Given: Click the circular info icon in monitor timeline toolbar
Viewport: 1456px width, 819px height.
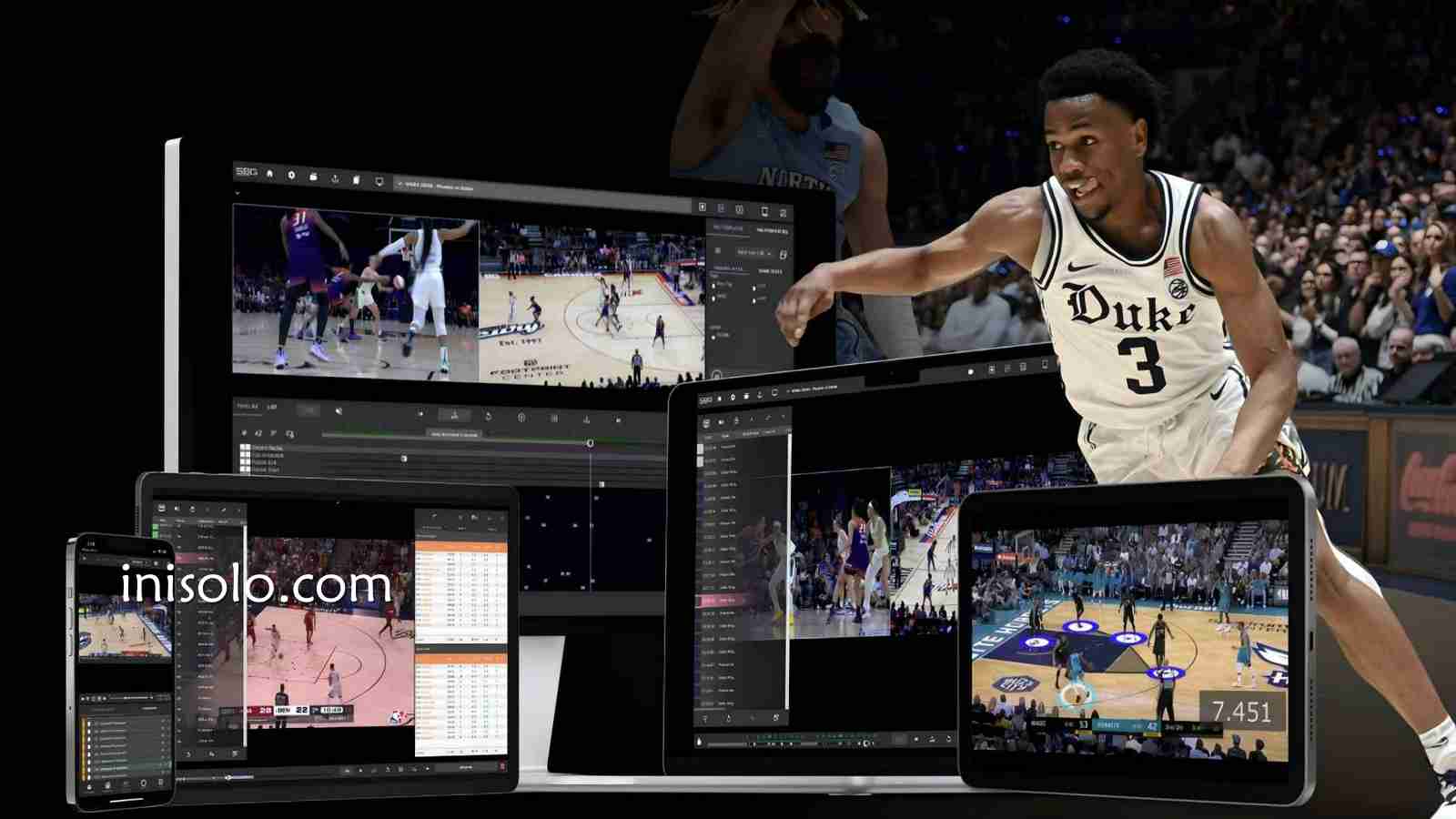Looking at the screenshot, I should click(521, 418).
